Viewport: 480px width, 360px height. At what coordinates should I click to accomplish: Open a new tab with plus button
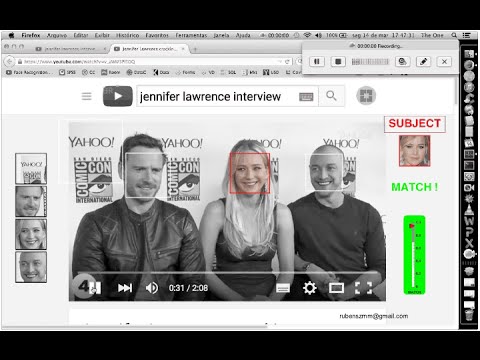pos(195,49)
